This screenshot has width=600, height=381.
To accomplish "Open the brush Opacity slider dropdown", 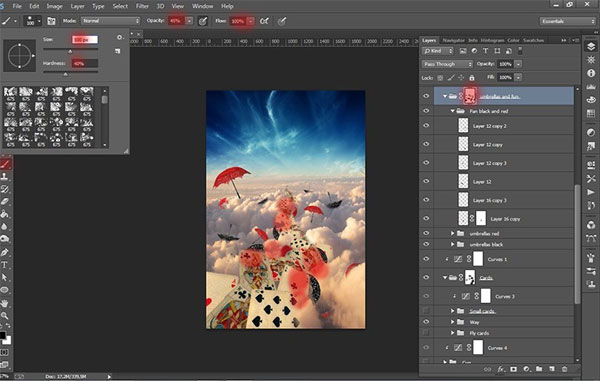I will tap(189, 21).
